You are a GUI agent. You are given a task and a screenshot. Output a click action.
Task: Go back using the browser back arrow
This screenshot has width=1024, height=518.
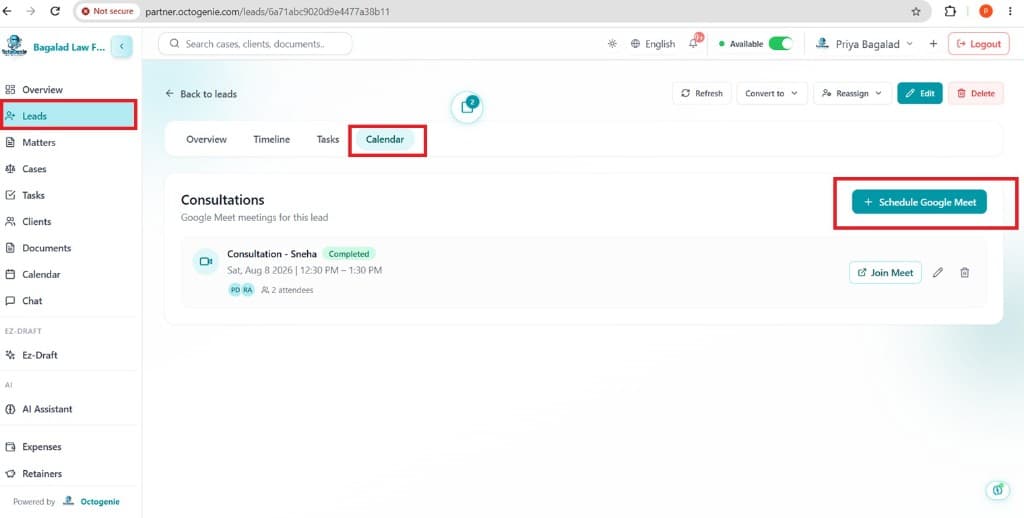point(7,11)
